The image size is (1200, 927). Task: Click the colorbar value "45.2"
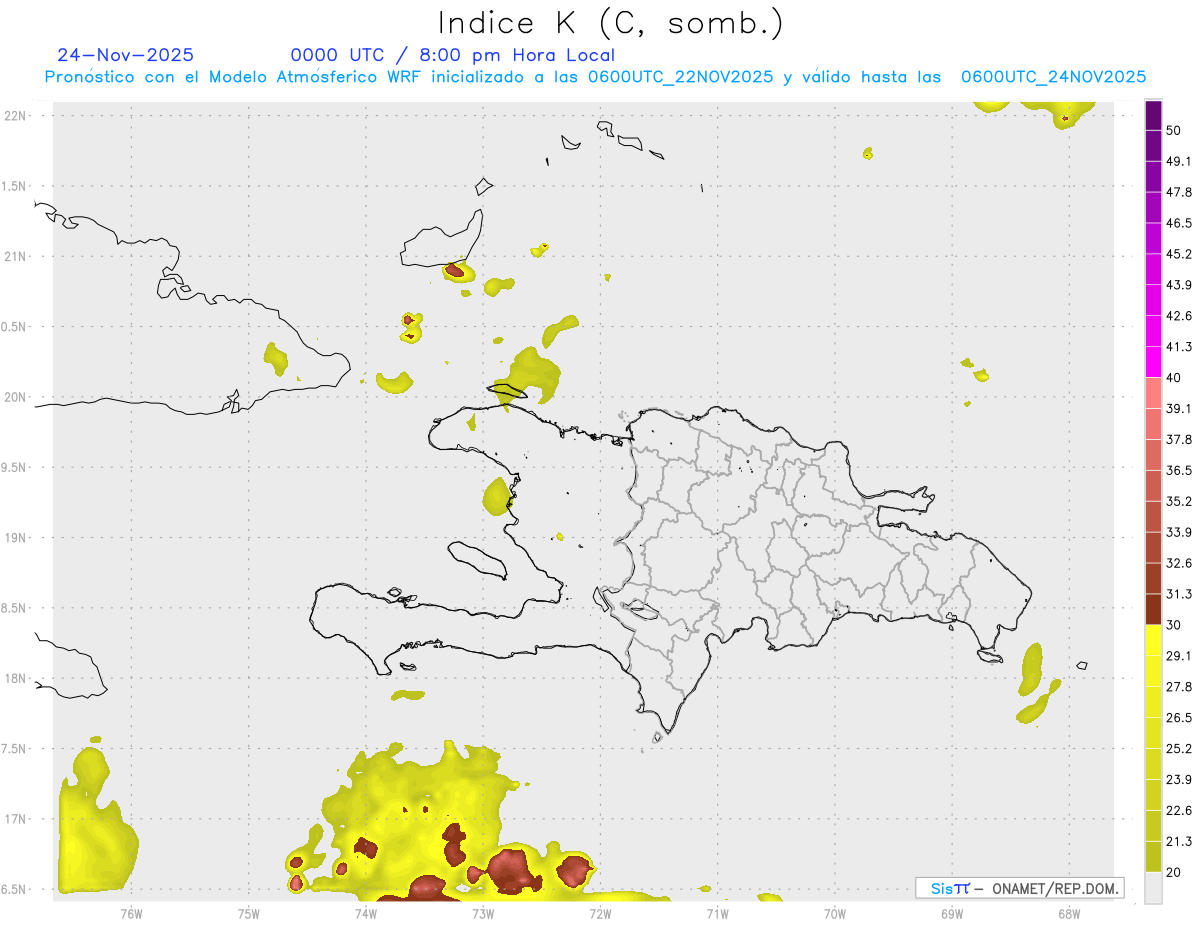click(1179, 254)
